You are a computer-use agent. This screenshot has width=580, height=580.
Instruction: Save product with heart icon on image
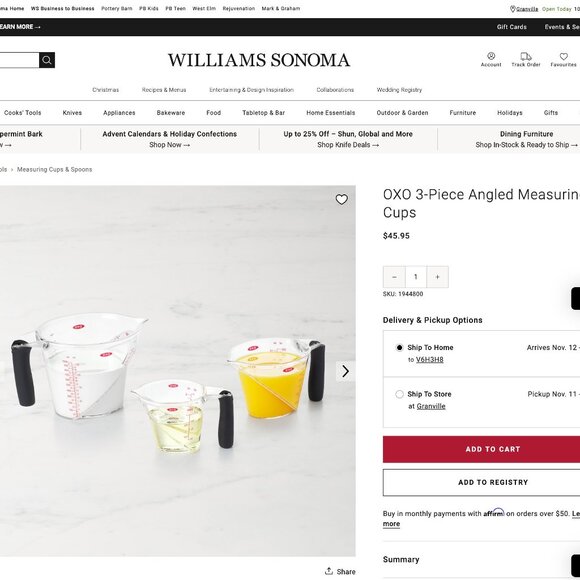pyautogui.click(x=341, y=199)
